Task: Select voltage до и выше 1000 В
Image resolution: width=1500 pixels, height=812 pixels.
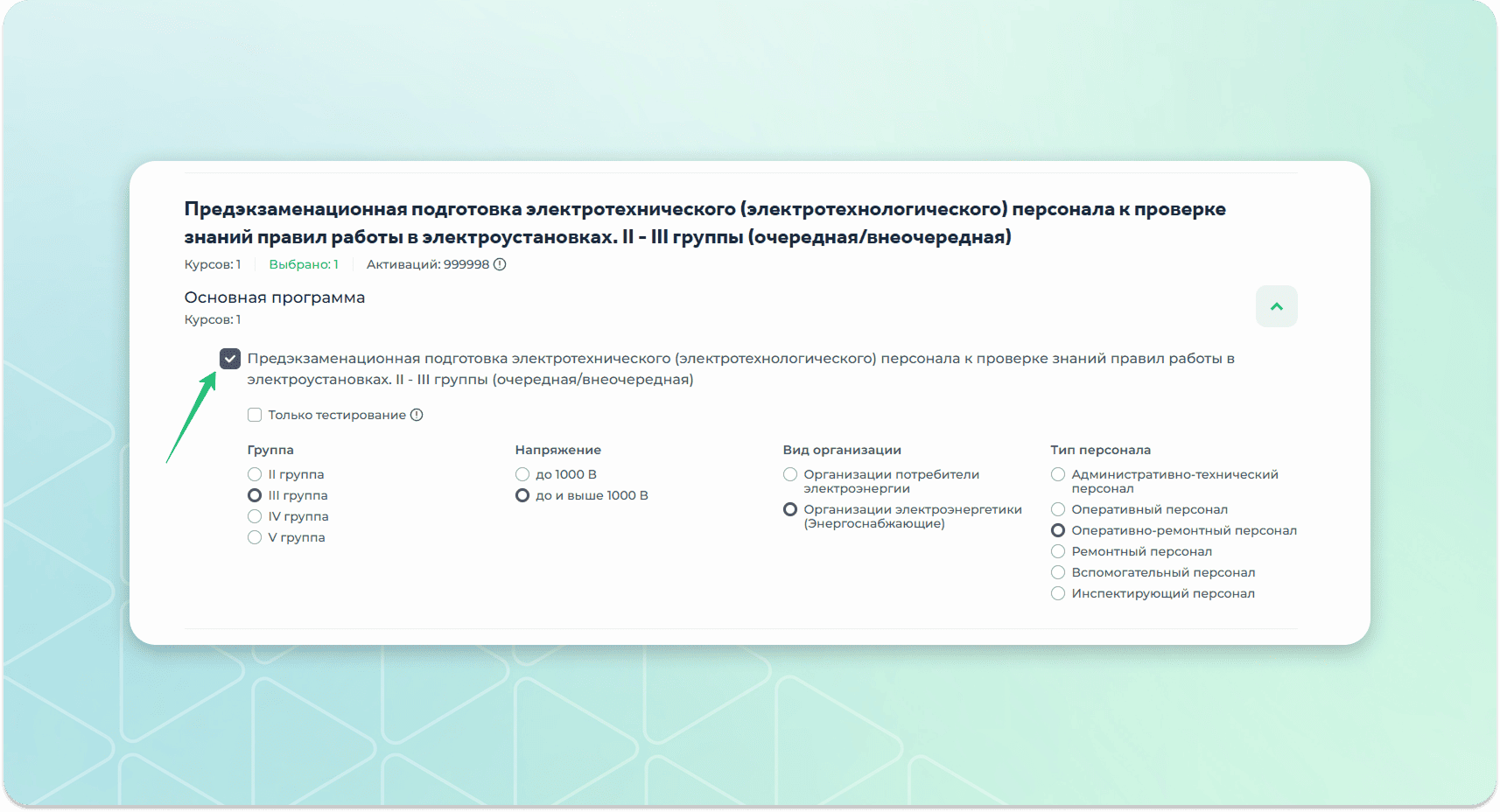Action: click(522, 495)
